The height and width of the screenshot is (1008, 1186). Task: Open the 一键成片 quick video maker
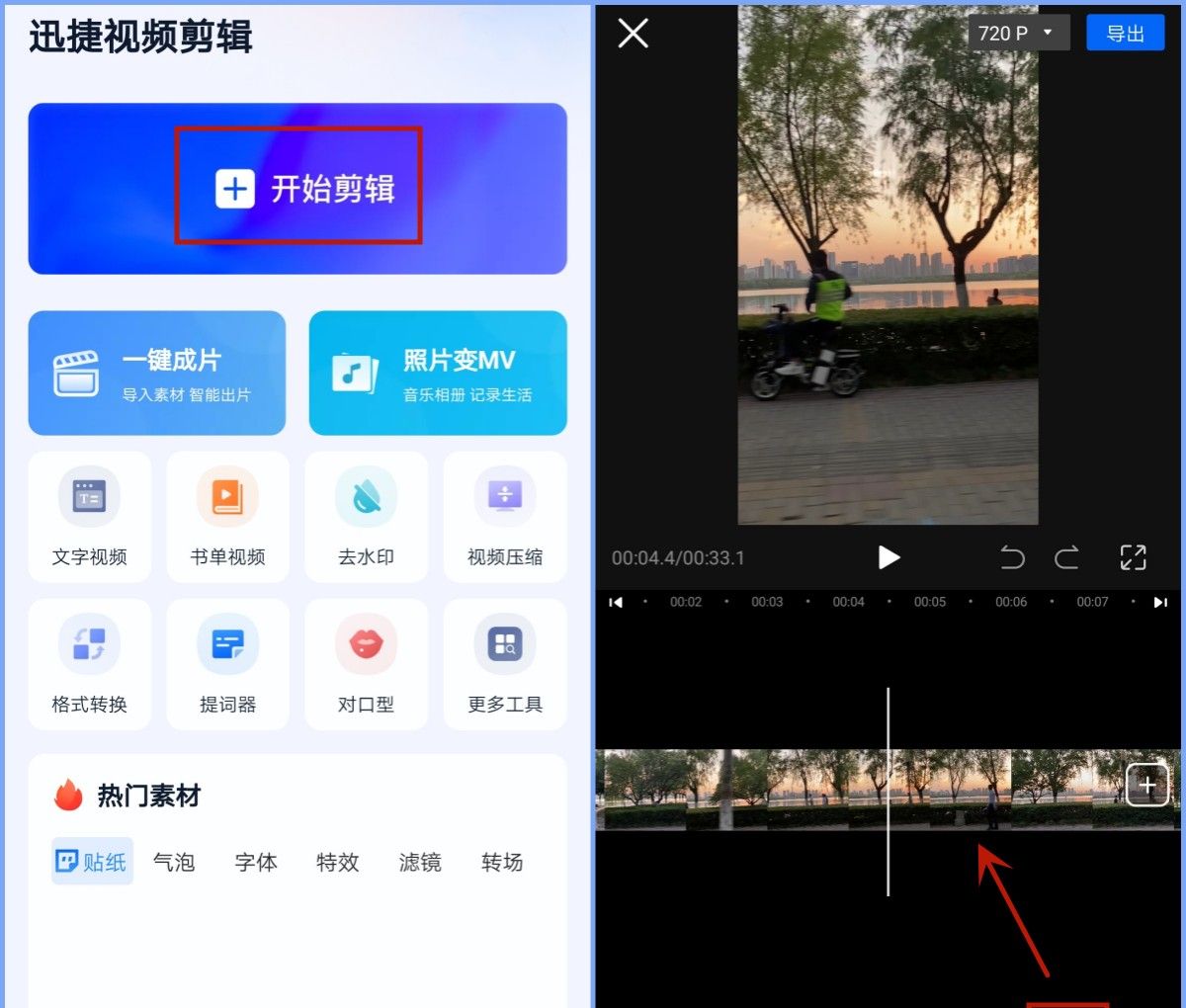156,373
